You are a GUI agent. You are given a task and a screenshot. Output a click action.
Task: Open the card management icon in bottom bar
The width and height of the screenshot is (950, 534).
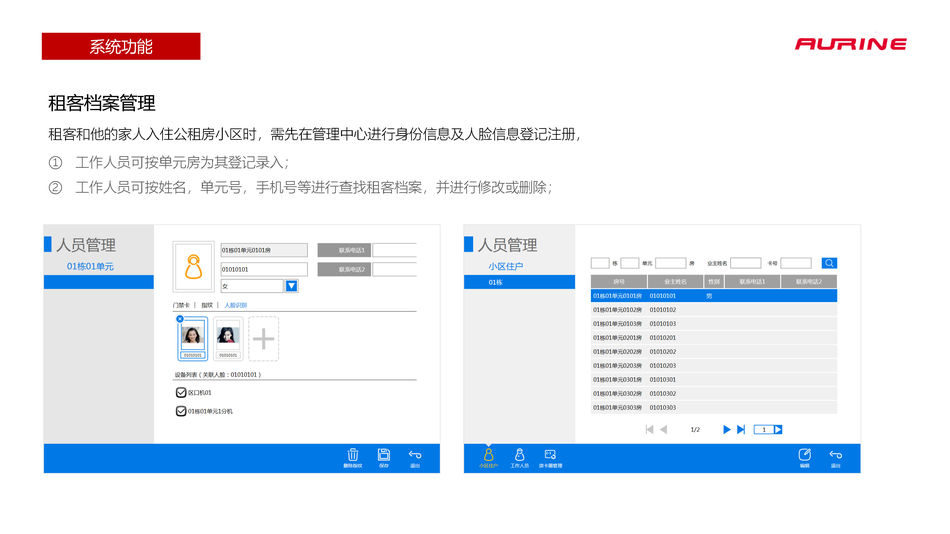(x=550, y=455)
